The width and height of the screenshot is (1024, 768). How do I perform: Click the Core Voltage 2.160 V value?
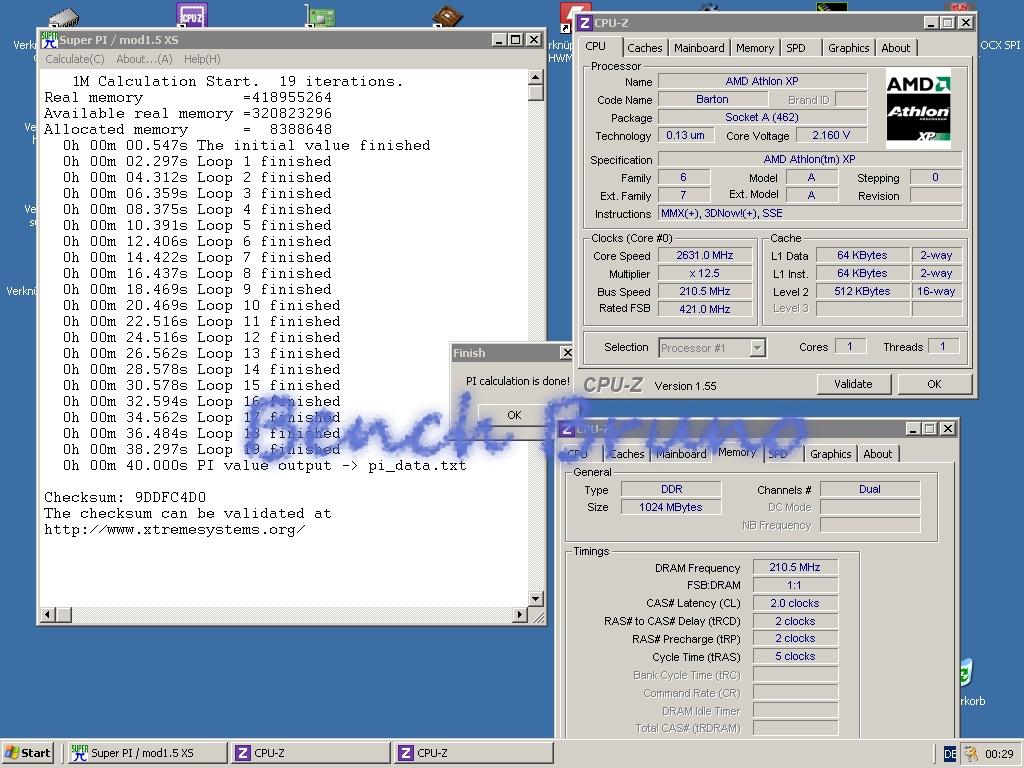tap(831, 135)
